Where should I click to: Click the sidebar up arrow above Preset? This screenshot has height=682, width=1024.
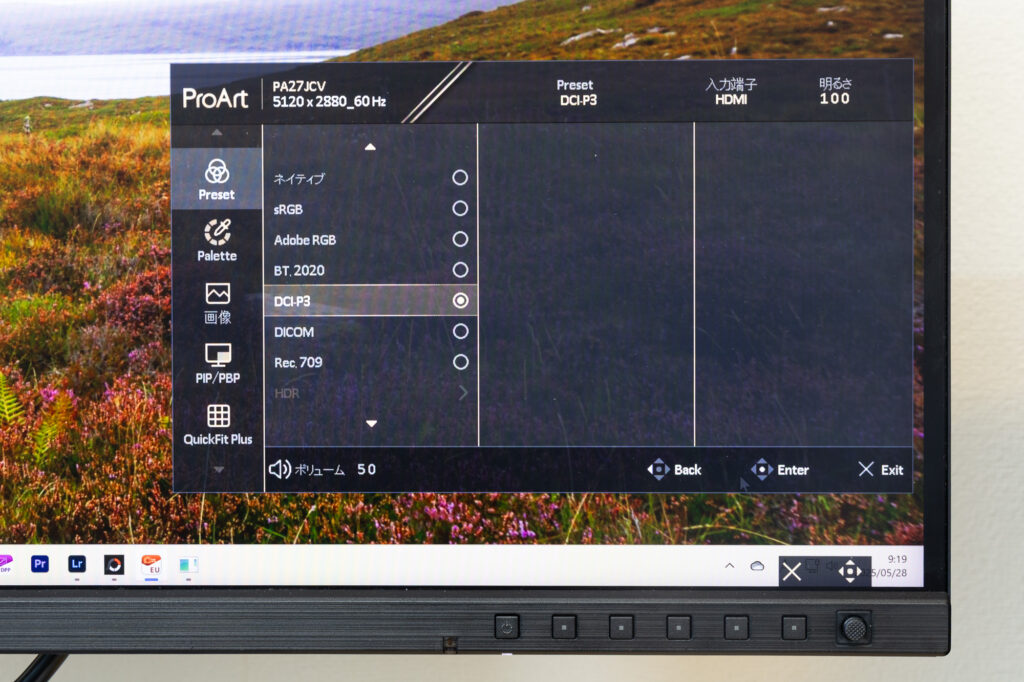[217, 133]
